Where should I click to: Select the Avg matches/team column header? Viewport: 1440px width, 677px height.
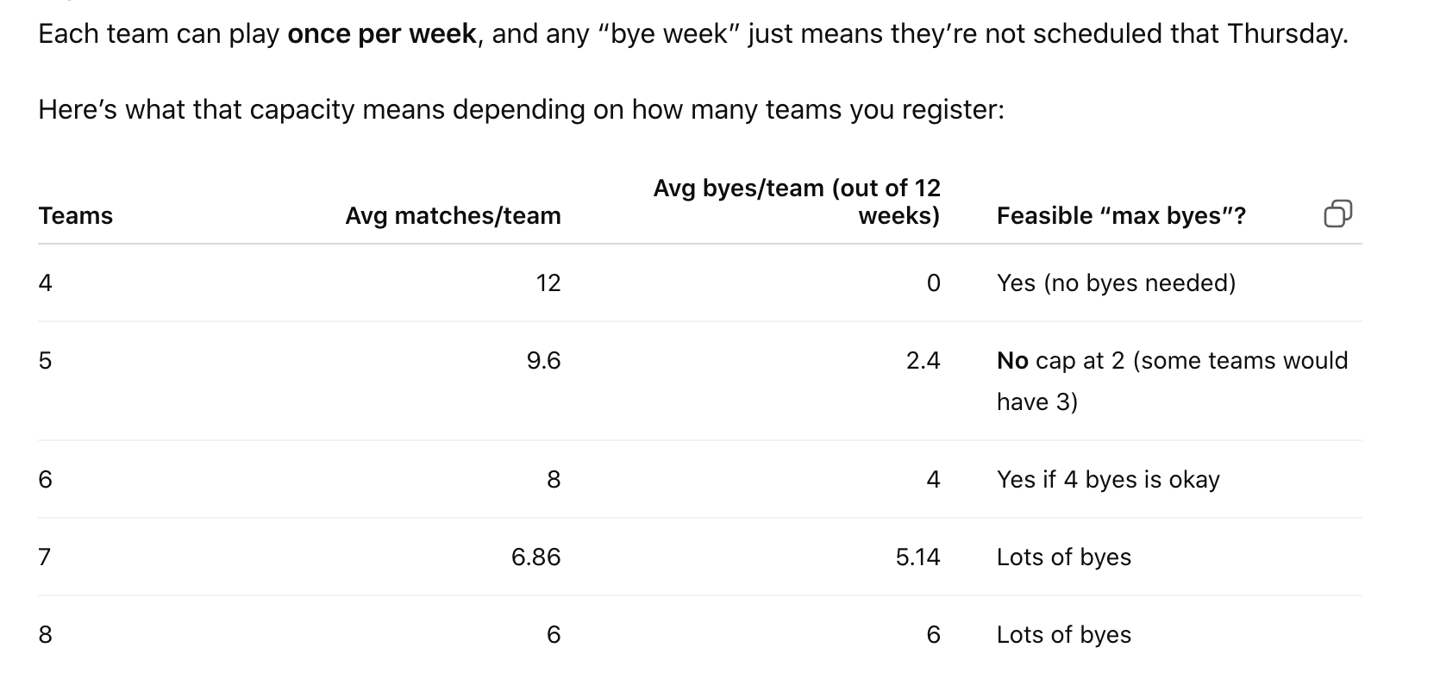pyautogui.click(x=453, y=216)
